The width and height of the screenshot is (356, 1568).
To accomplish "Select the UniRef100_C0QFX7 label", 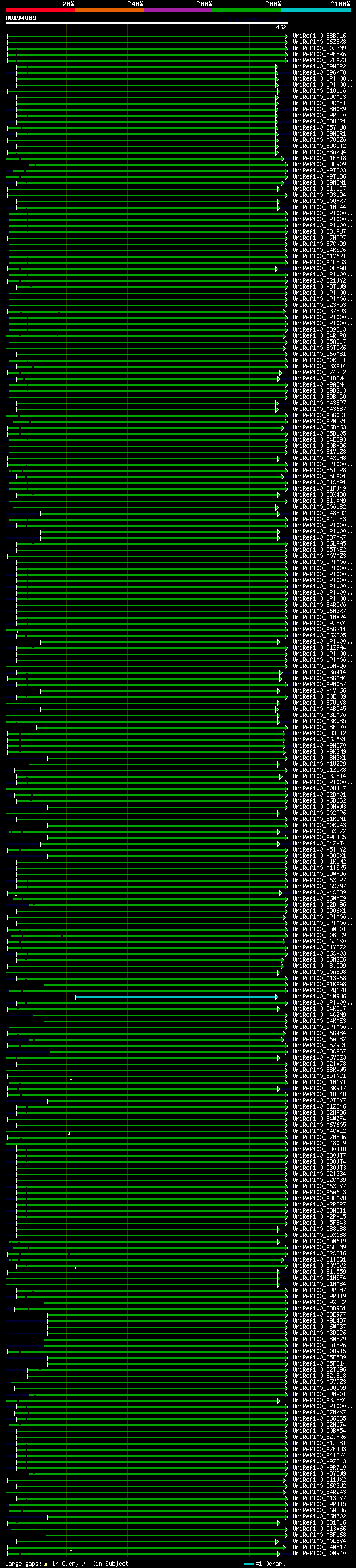I will point(319,201).
